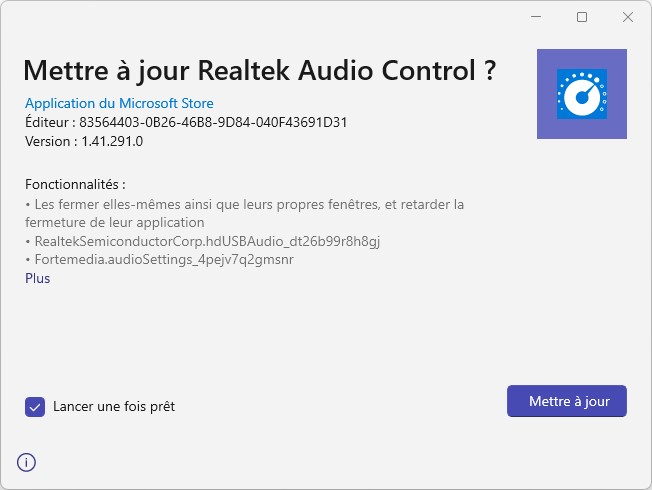Click the Realtek Audio Control app icon
The image size is (652, 490).
click(x=581, y=94)
